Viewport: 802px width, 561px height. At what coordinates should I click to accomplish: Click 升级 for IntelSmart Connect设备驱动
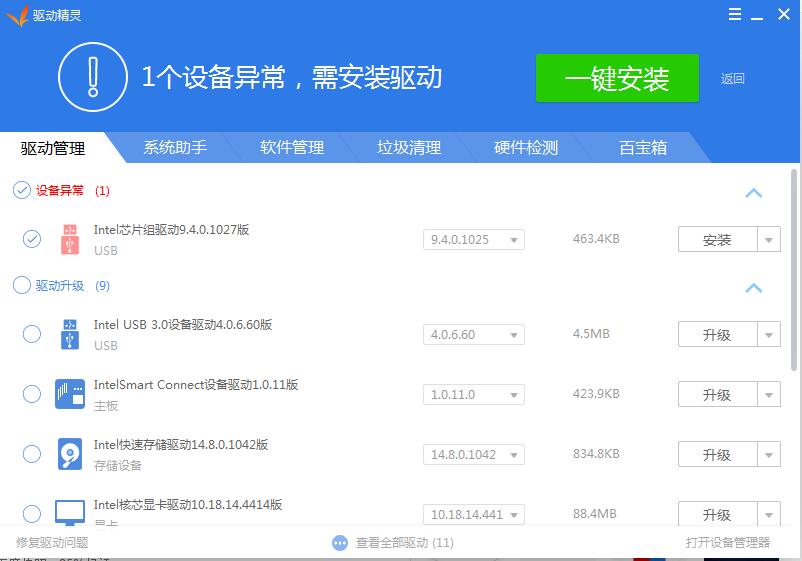717,394
